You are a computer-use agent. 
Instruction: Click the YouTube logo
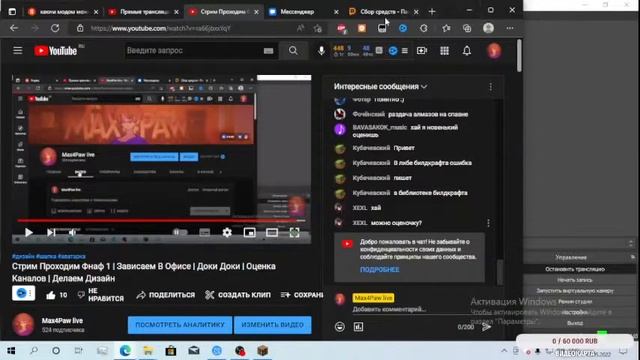(x=56, y=51)
